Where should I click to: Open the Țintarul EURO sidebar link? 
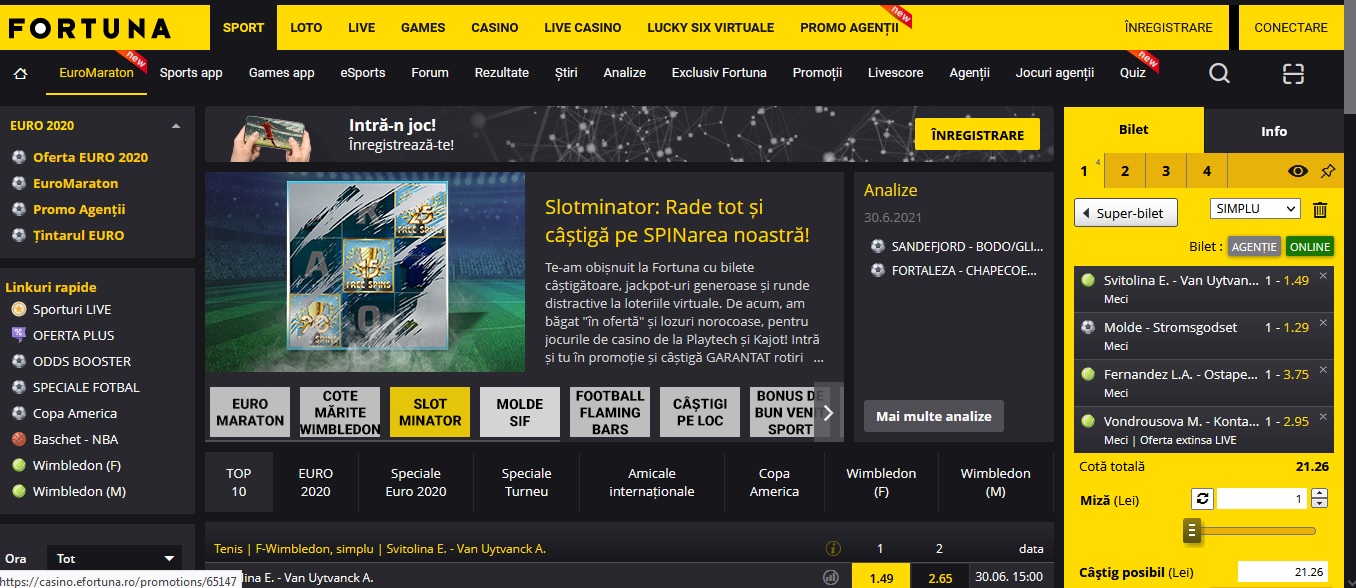click(79, 235)
